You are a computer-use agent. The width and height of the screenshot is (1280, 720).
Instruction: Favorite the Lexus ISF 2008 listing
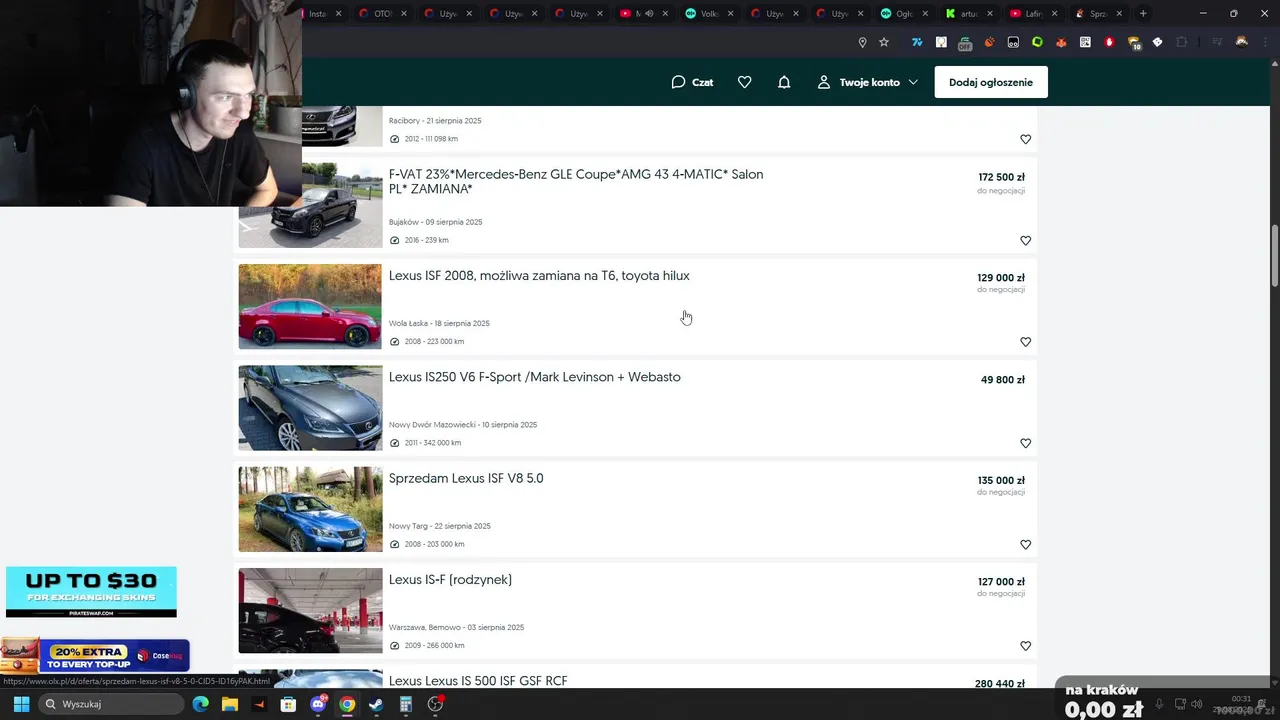[1025, 341]
